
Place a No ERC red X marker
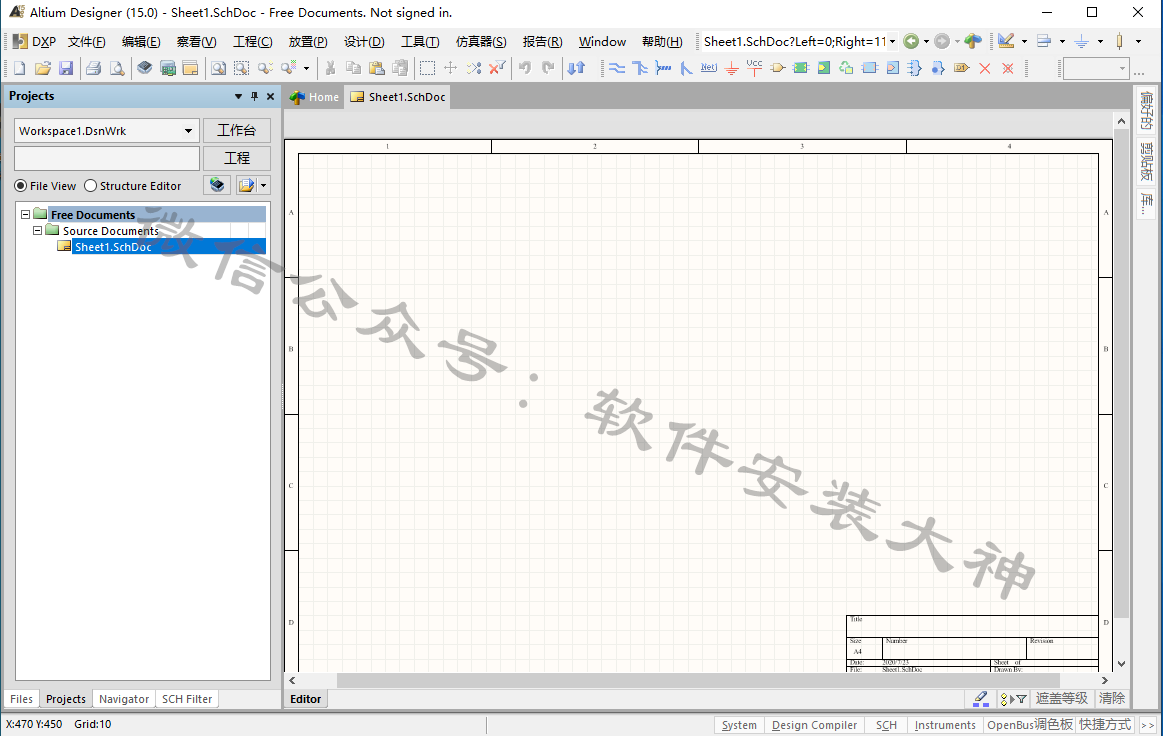point(985,68)
